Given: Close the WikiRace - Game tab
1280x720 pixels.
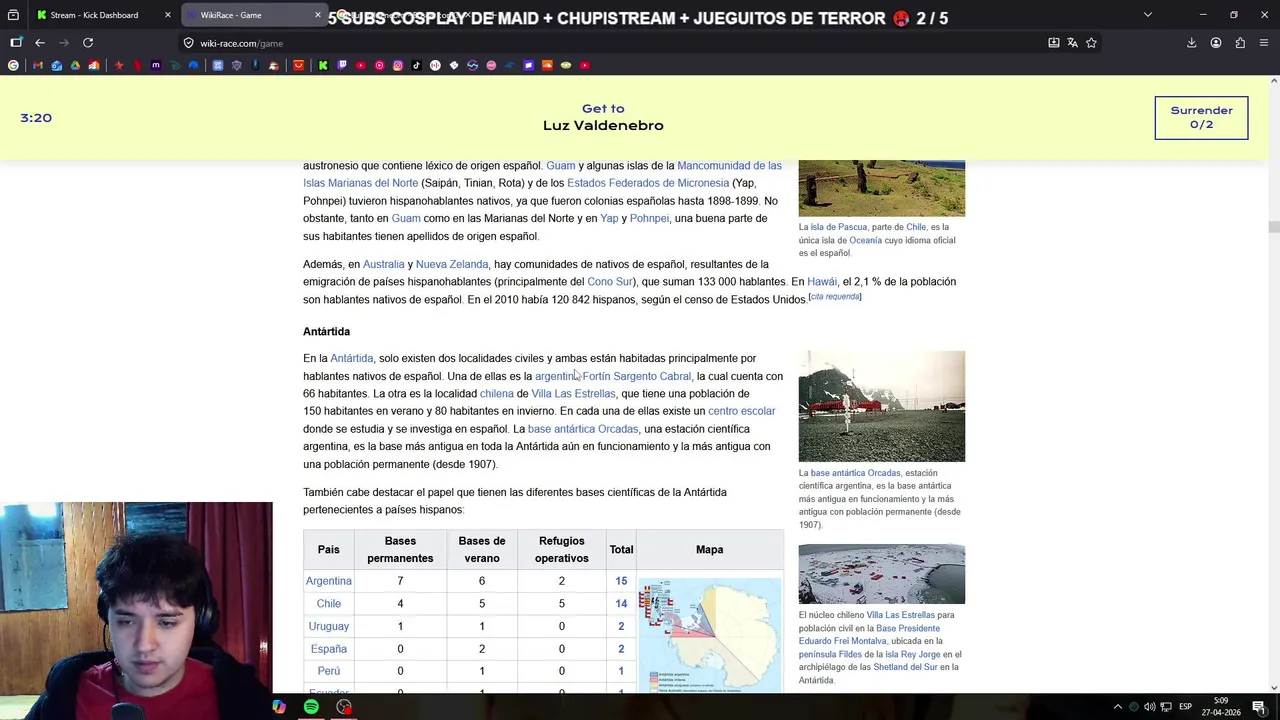Looking at the screenshot, I should (318, 15).
